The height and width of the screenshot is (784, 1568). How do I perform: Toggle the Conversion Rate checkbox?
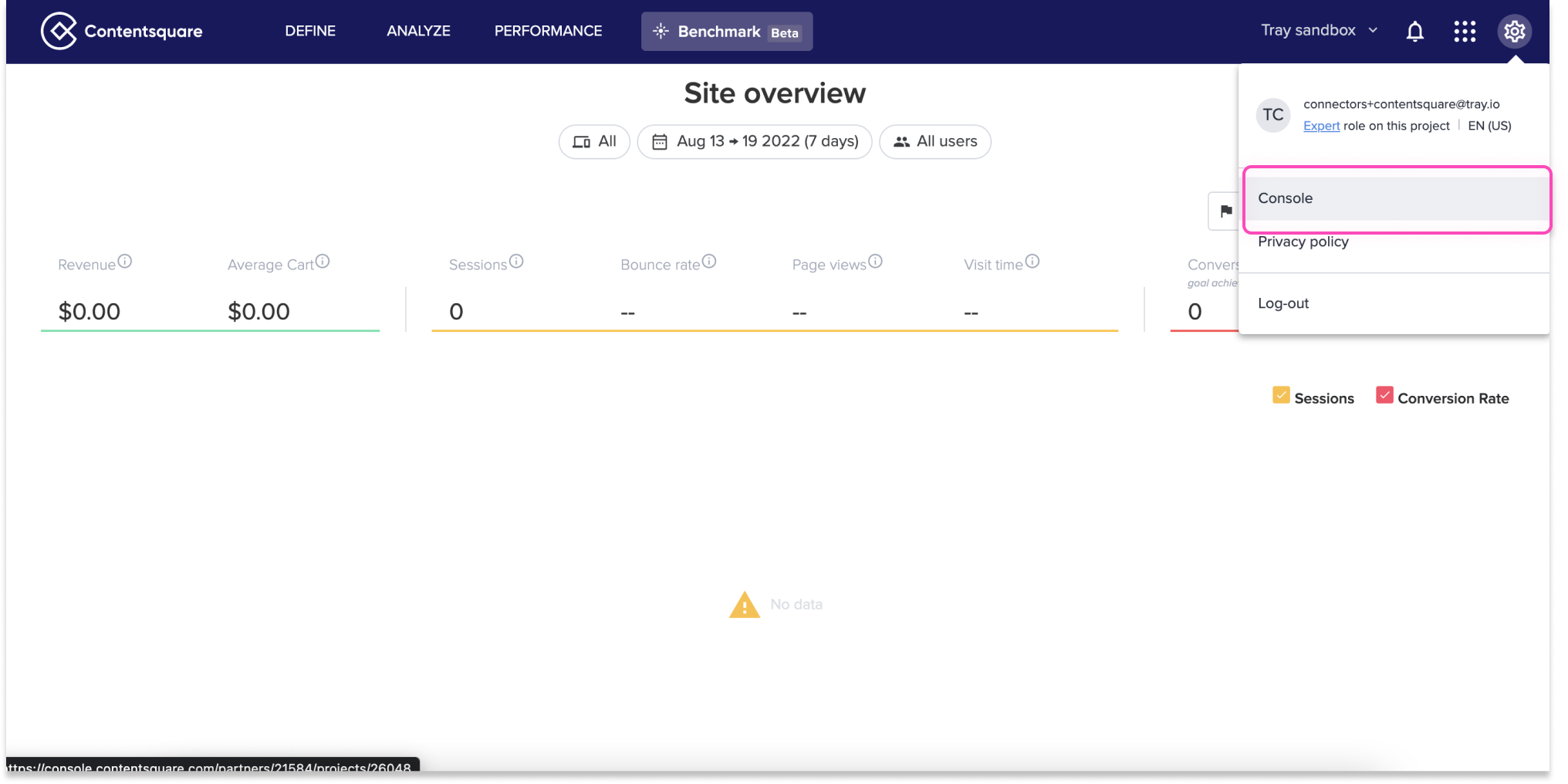[x=1384, y=396]
